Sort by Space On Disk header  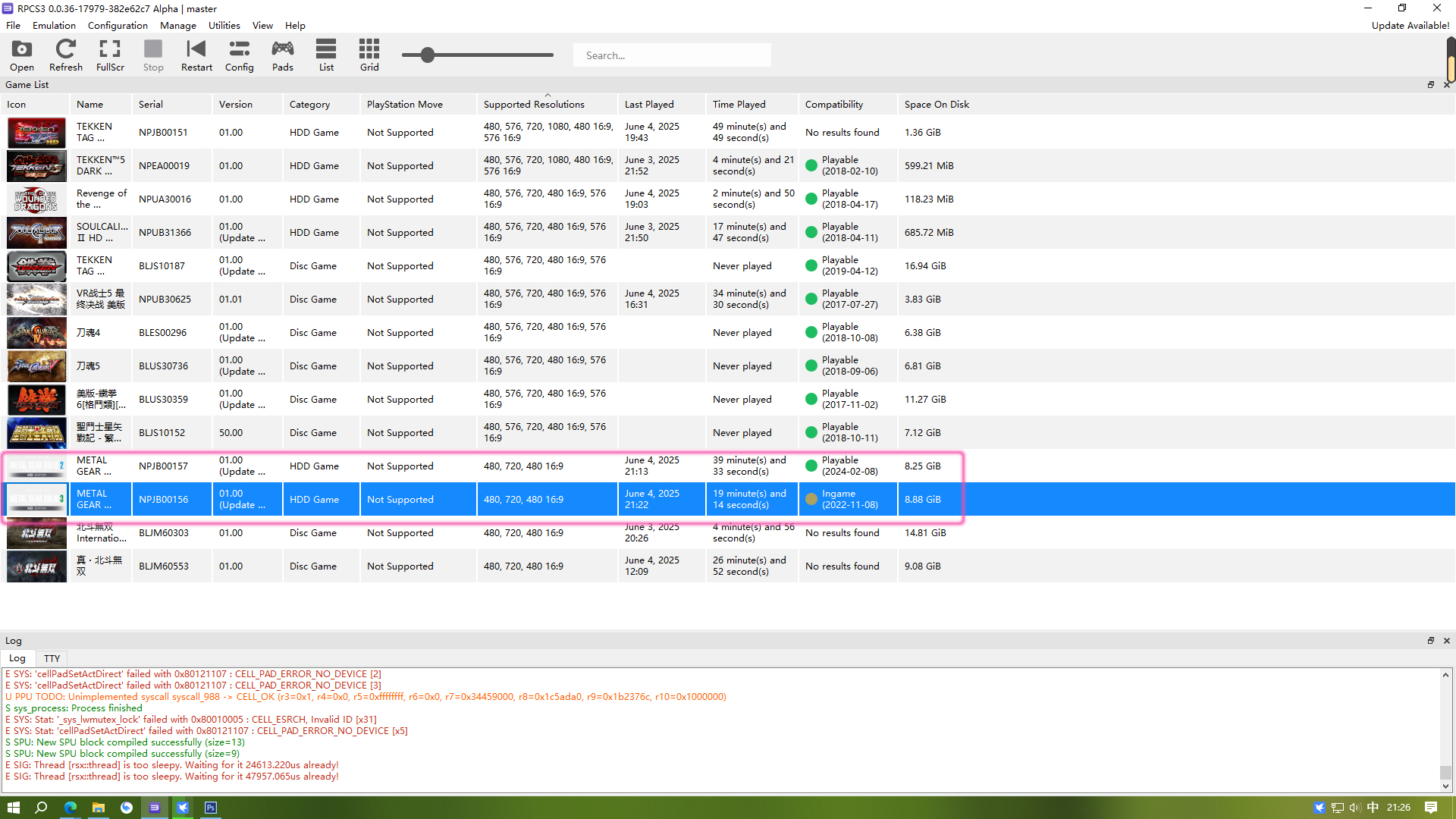click(937, 105)
